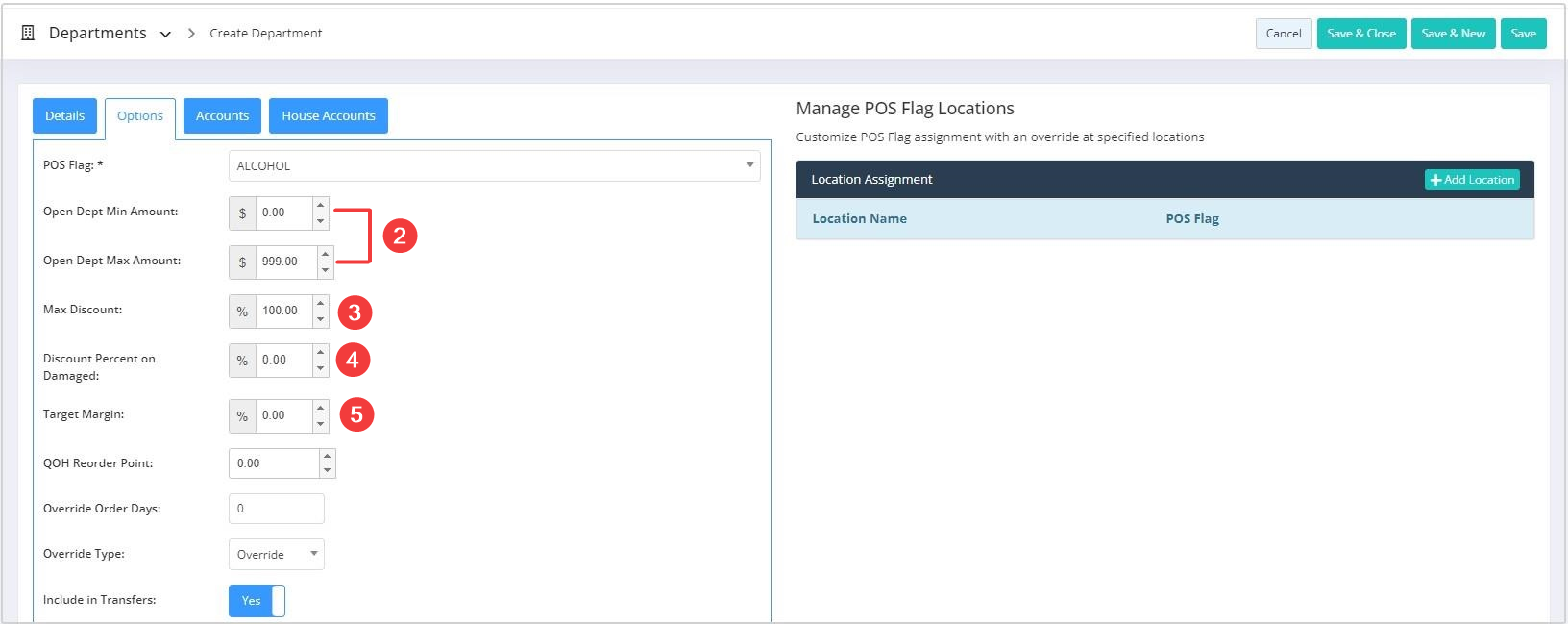This screenshot has width=1568, height=624.
Task: Increase the Target Margin percent
Action: (321, 408)
